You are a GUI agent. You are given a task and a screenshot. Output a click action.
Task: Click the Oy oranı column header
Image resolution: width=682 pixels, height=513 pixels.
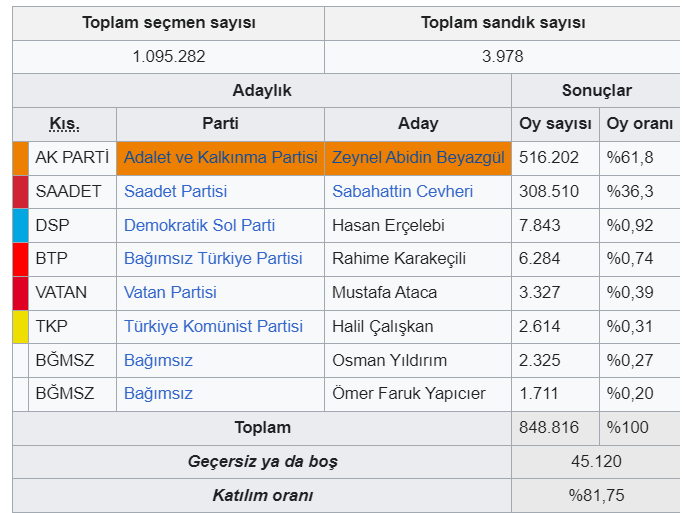coord(640,124)
